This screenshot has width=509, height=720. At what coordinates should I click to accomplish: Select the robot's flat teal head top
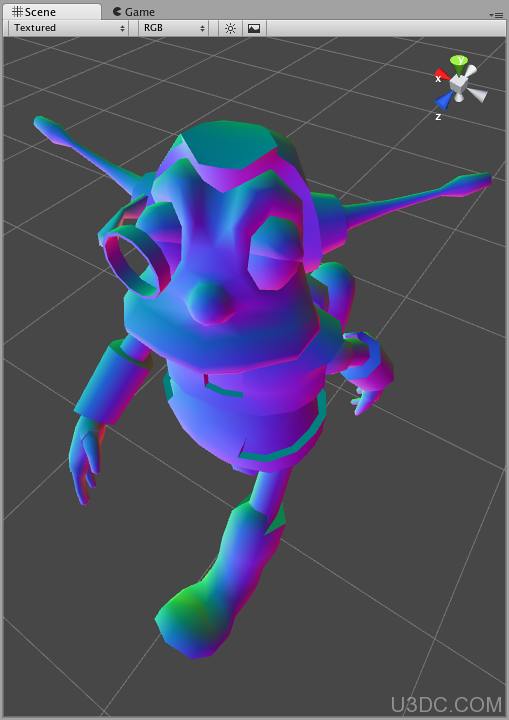click(228, 146)
